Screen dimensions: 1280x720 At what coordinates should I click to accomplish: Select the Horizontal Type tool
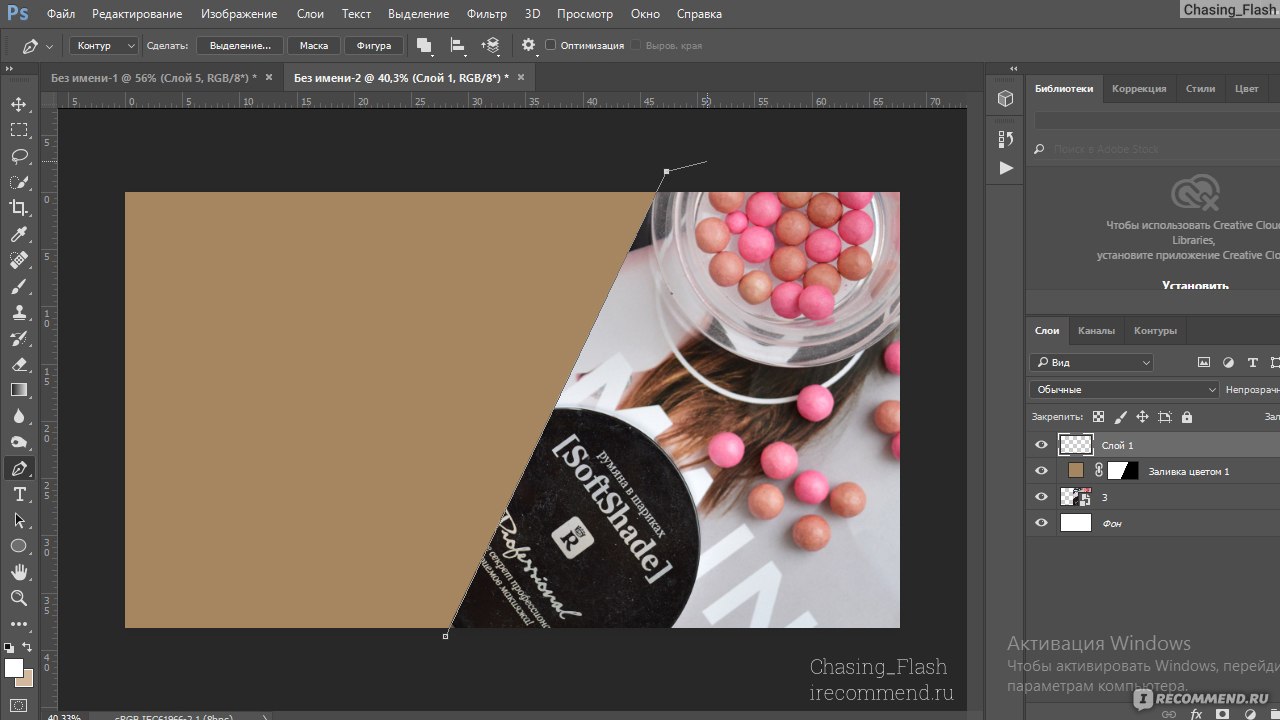(18, 494)
